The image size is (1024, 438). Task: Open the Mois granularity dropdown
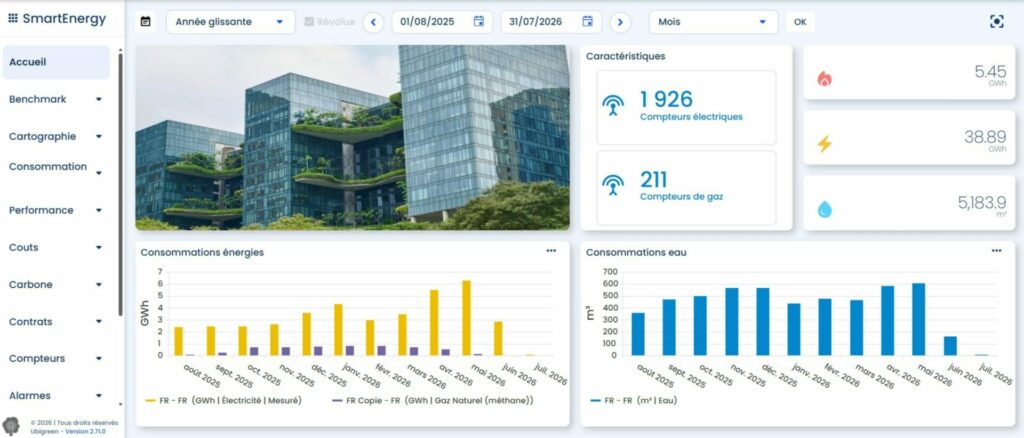pyautogui.click(x=713, y=22)
